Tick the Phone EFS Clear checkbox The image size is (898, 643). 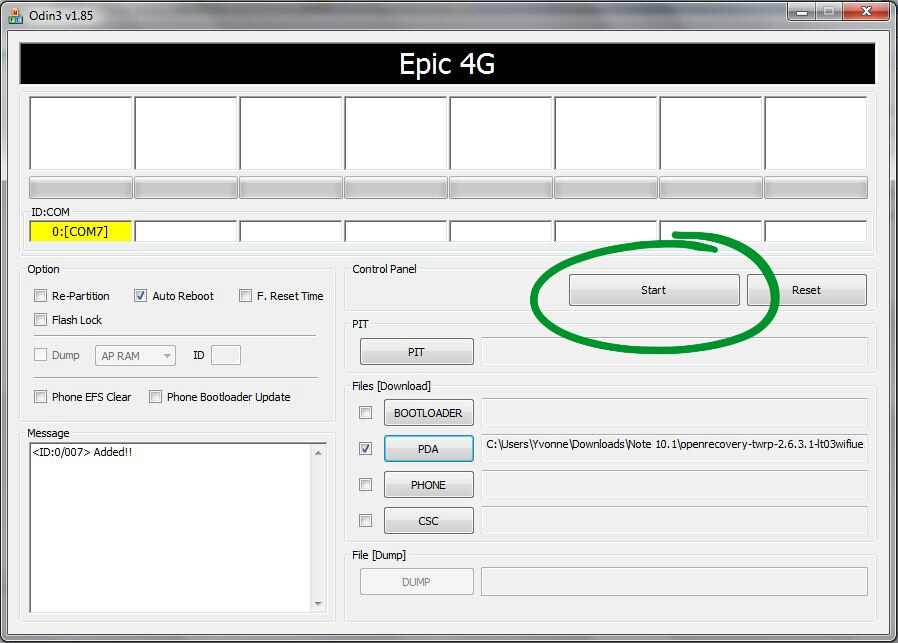point(40,396)
